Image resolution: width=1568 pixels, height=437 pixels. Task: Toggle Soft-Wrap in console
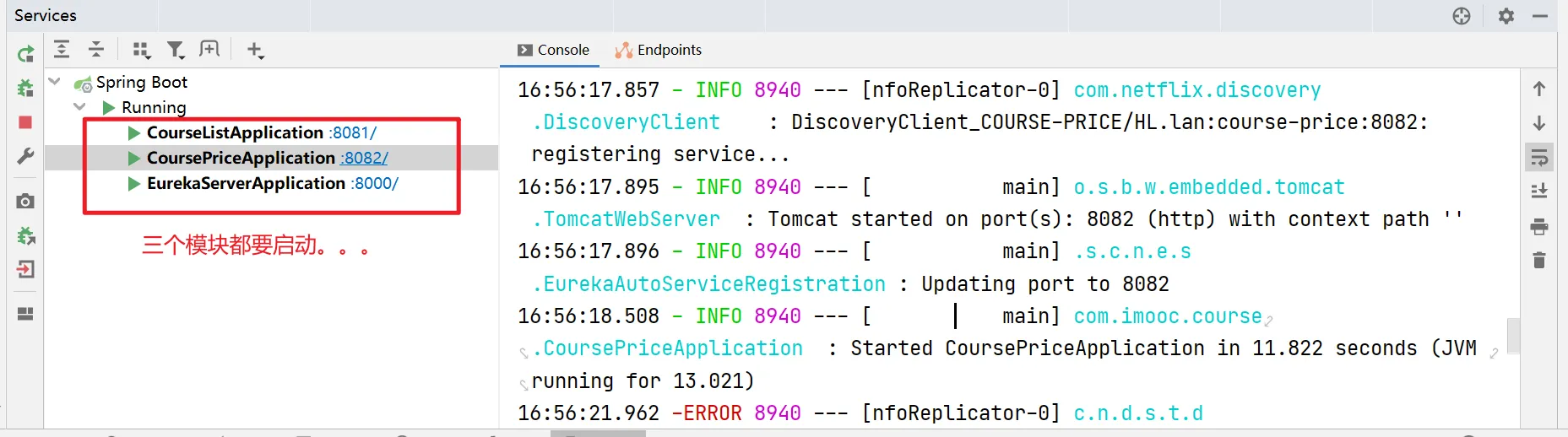pyautogui.click(x=1539, y=158)
